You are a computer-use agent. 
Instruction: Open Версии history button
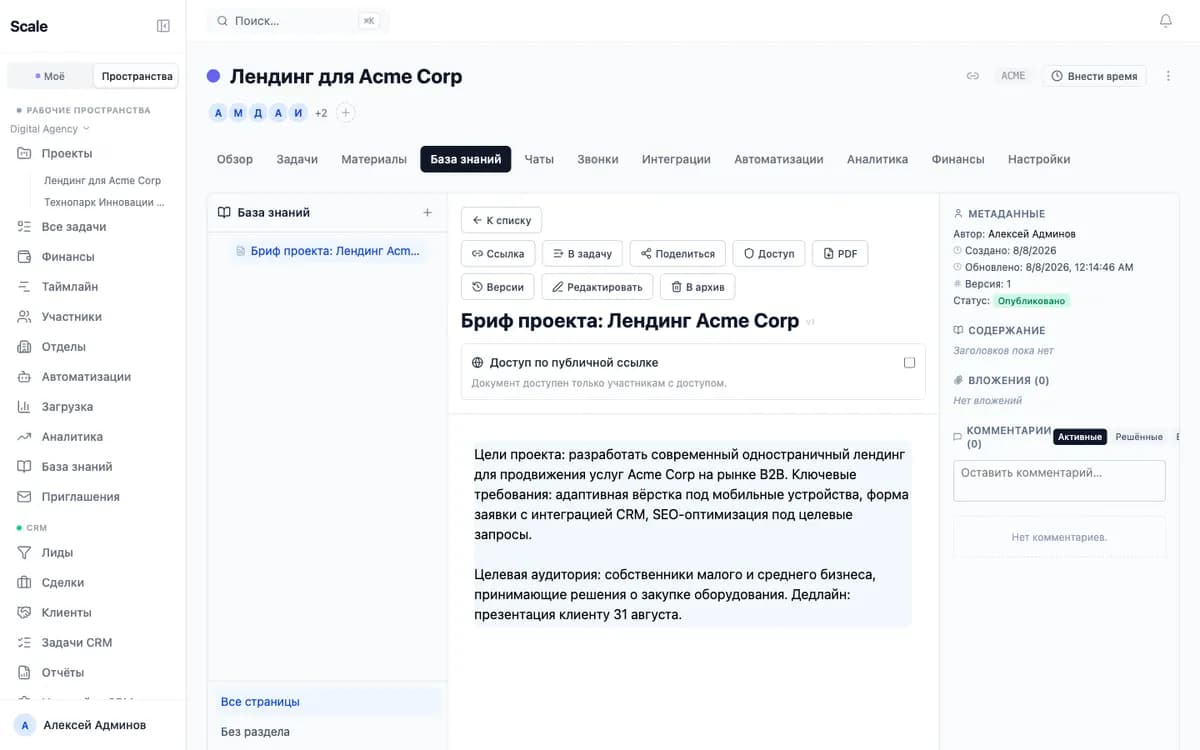coord(498,286)
